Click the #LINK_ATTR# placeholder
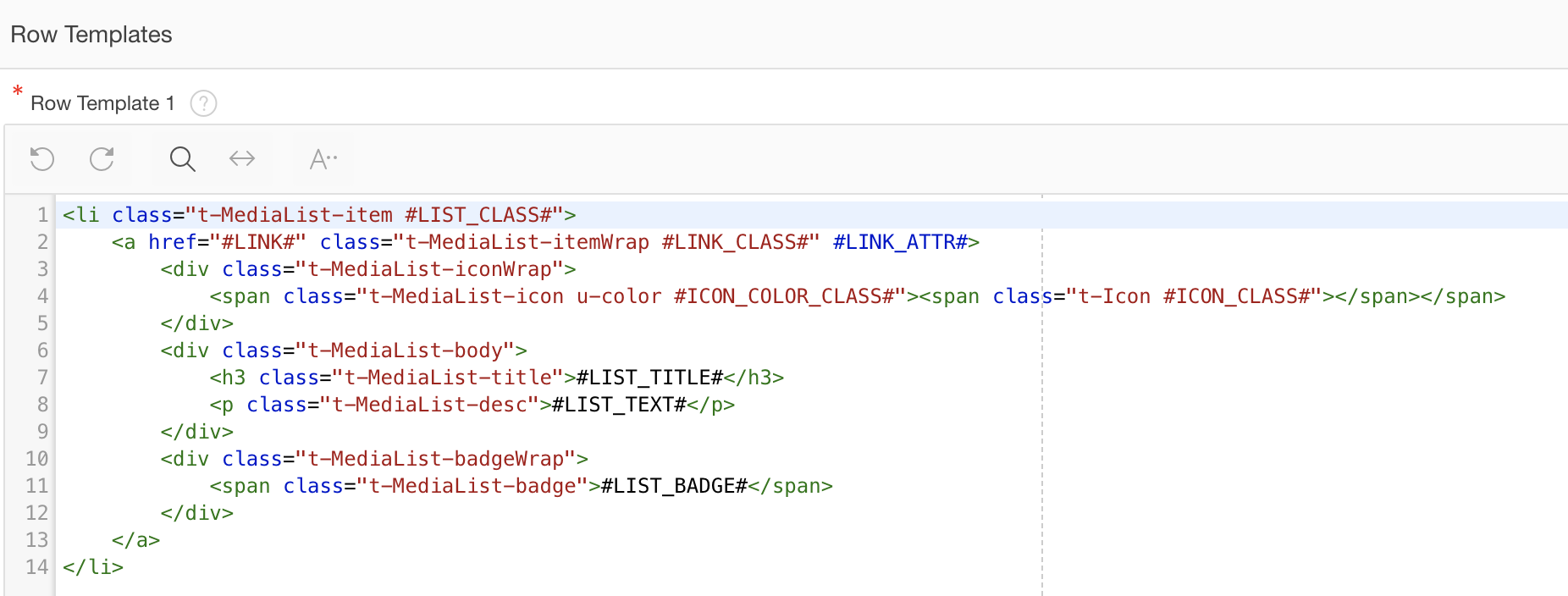Image resolution: width=1568 pixels, height=596 pixels. click(x=901, y=242)
